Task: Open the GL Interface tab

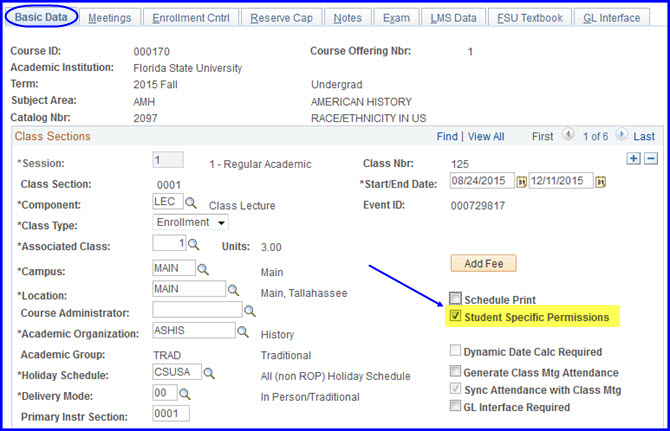Action: (x=611, y=18)
